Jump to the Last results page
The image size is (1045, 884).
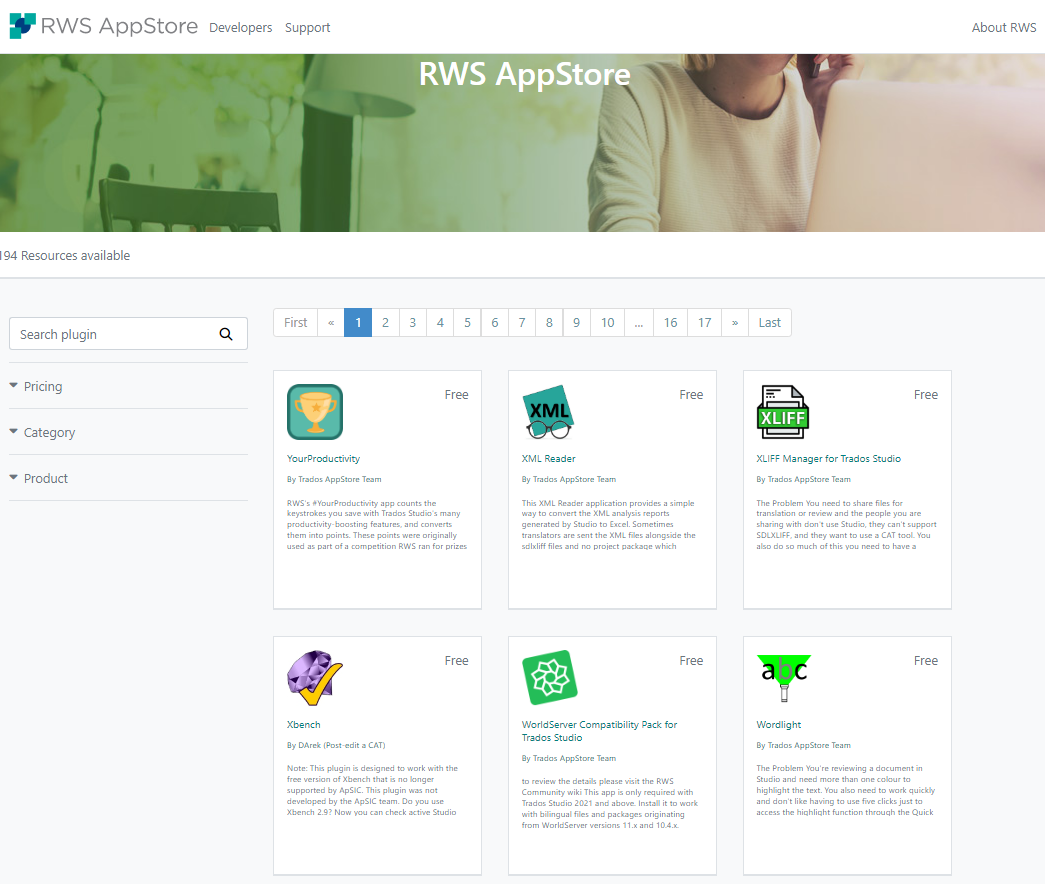(769, 322)
